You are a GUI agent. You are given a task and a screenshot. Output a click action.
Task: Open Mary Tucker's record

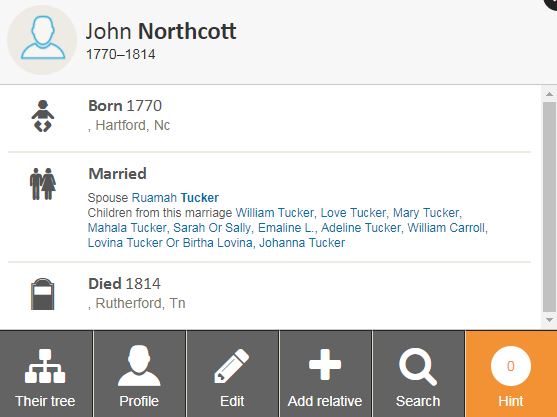[427, 212]
